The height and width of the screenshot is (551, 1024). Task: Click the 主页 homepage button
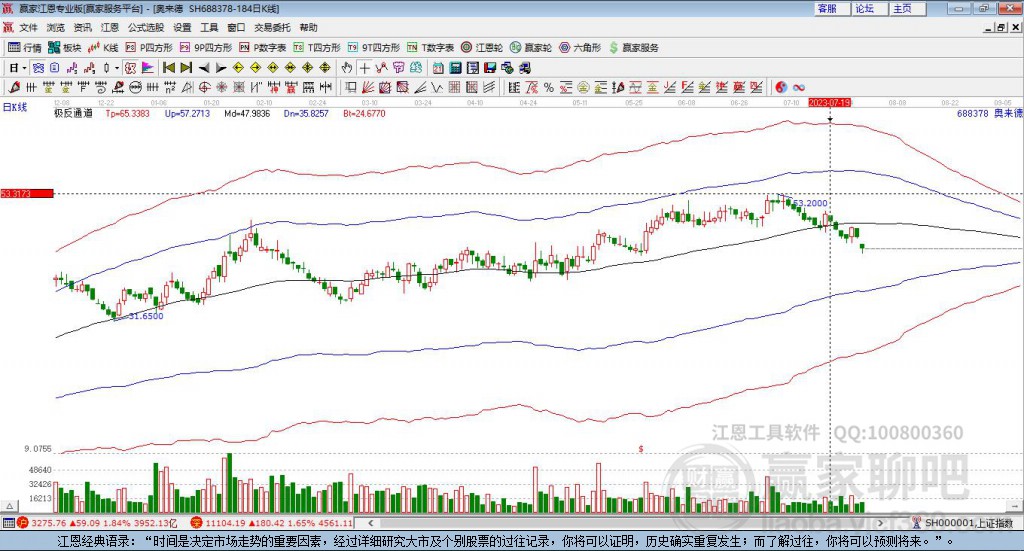pyautogui.click(x=908, y=8)
